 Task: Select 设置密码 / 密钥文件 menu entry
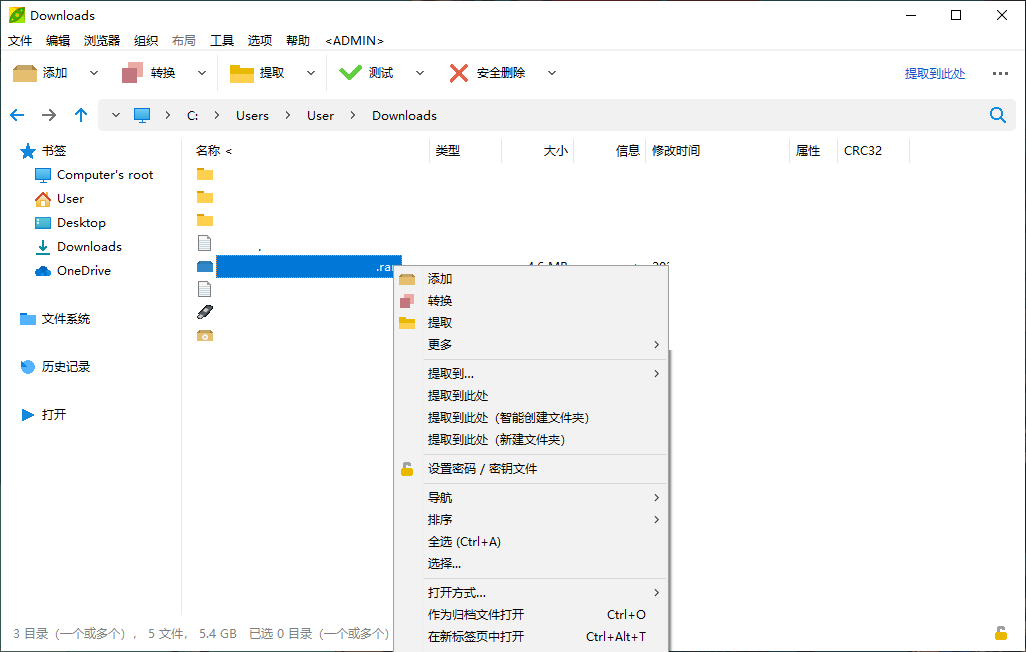(482, 469)
